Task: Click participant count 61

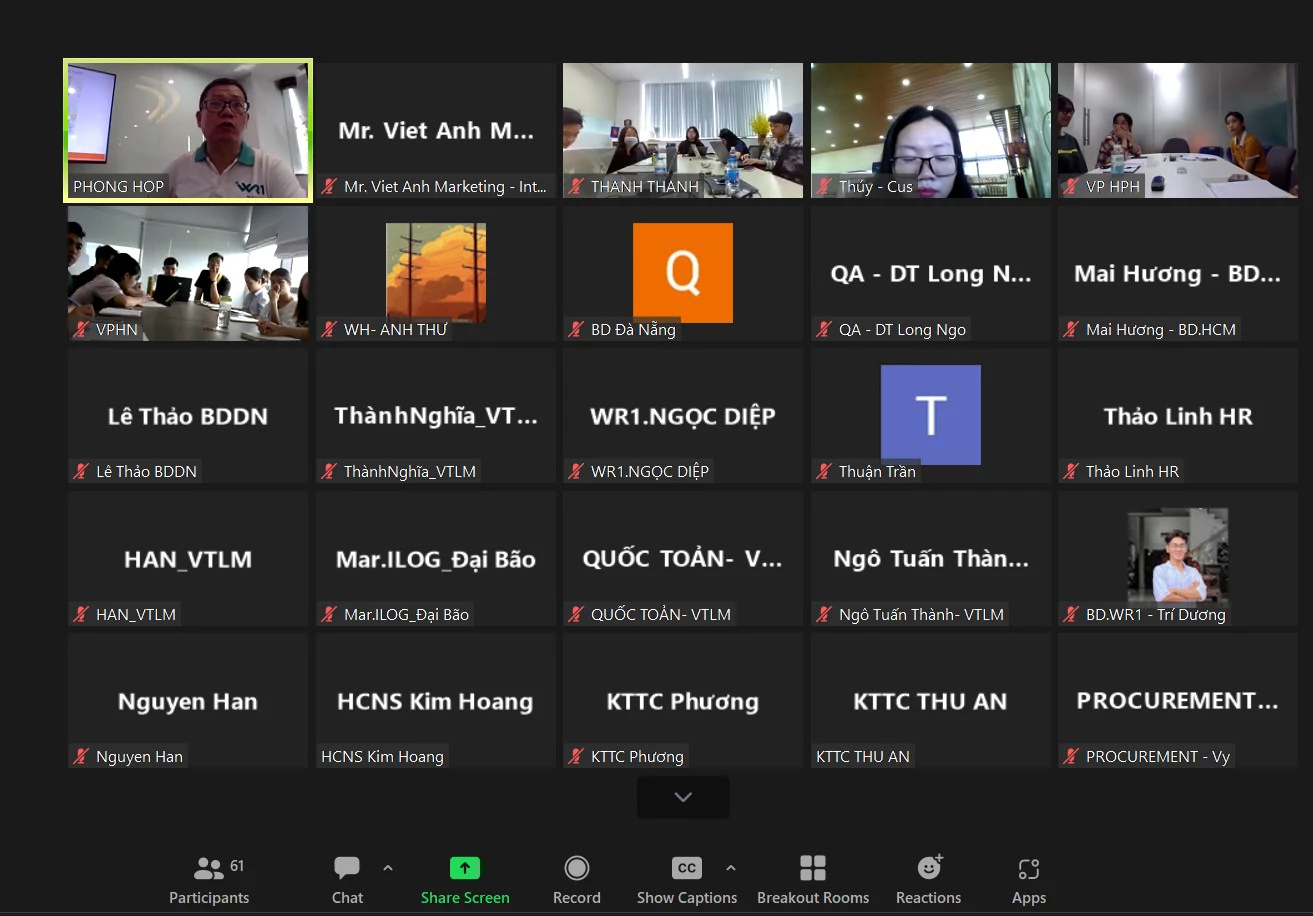Action: click(x=237, y=866)
